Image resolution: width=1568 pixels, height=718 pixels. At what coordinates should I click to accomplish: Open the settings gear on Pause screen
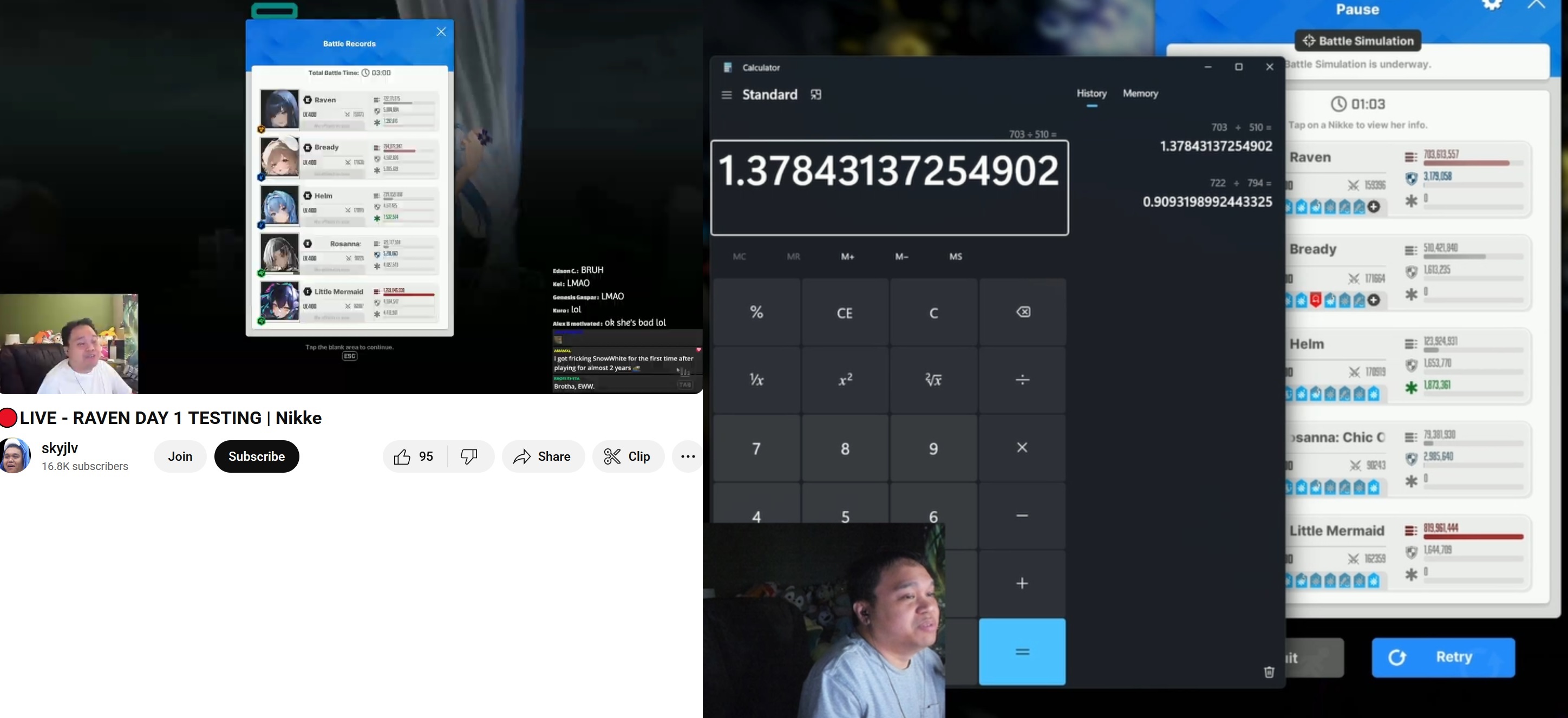pyautogui.click(x=1491, y=5)
